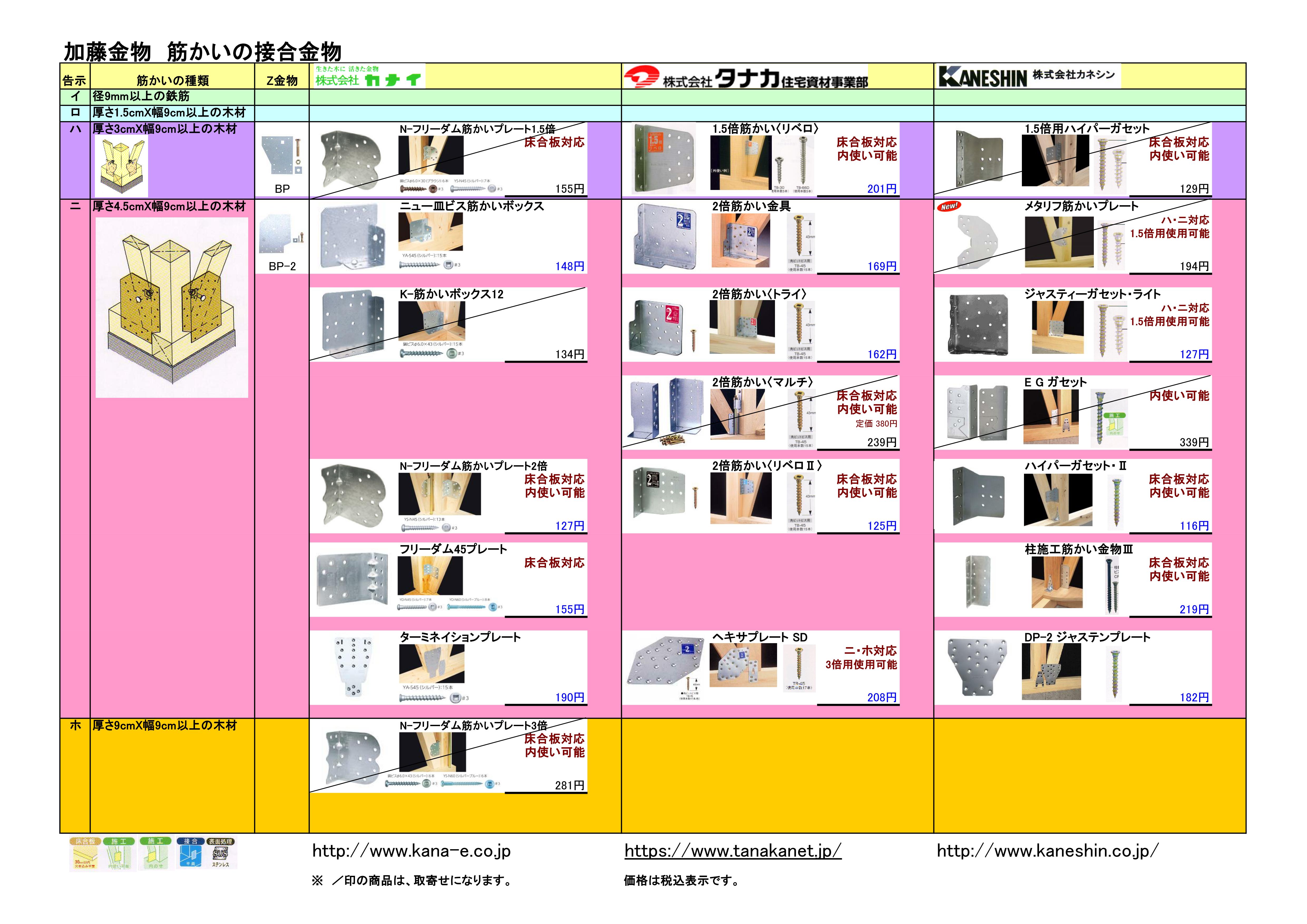Open the http://www.kana-e.co.jp link
This screenshot has height=924, width=1307.
[412, 851]
